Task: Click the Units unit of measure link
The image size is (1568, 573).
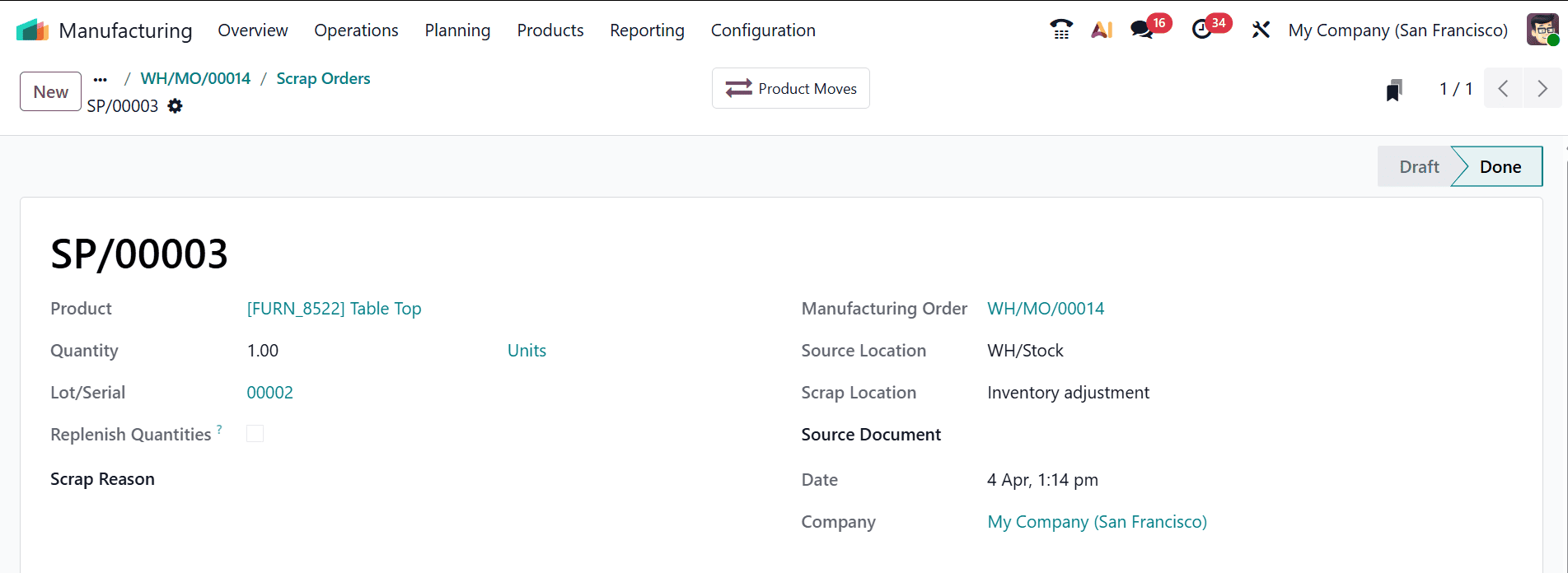Action: point(527,351)
